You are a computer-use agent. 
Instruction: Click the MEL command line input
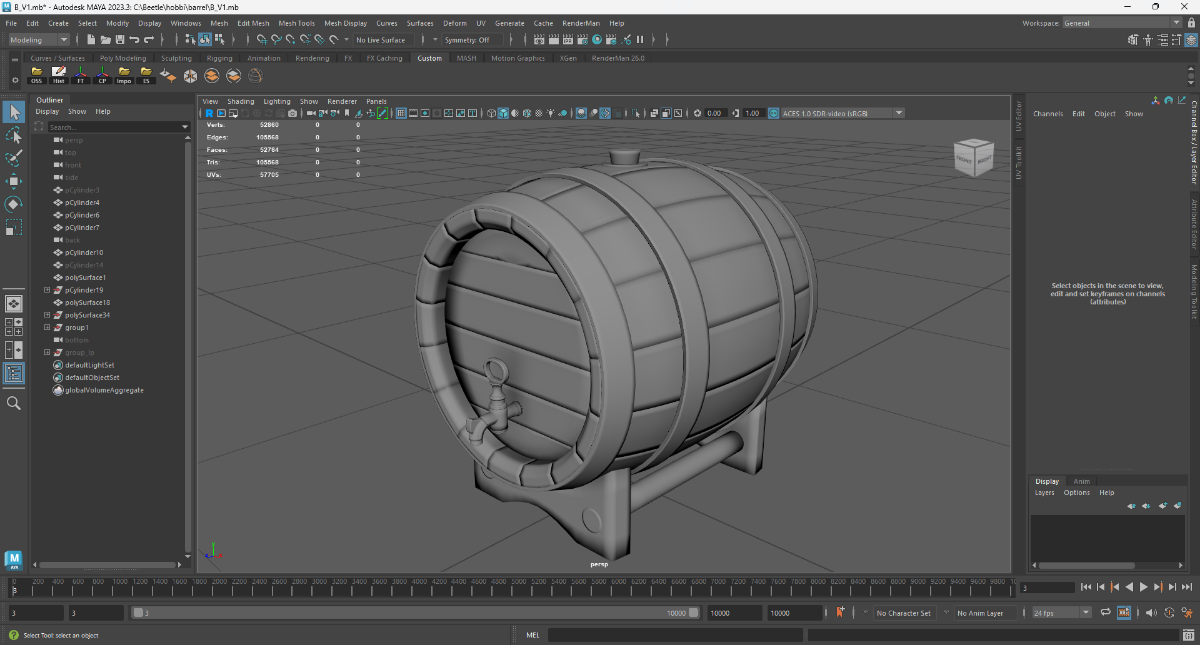(675, 634)
